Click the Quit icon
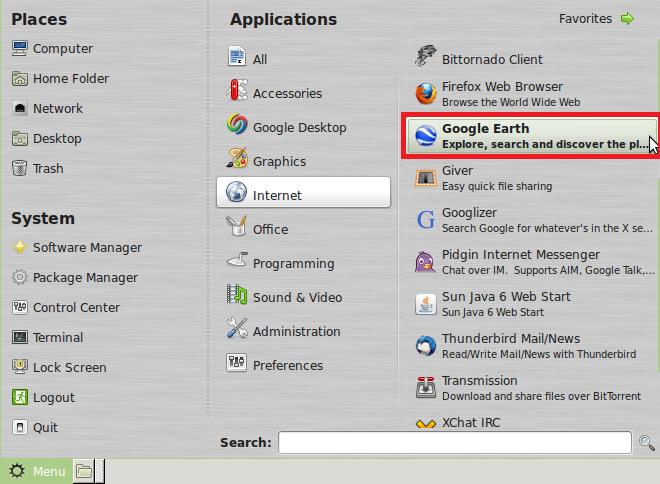Viewport: 660px width, 484px height. [x=20, y=427]
